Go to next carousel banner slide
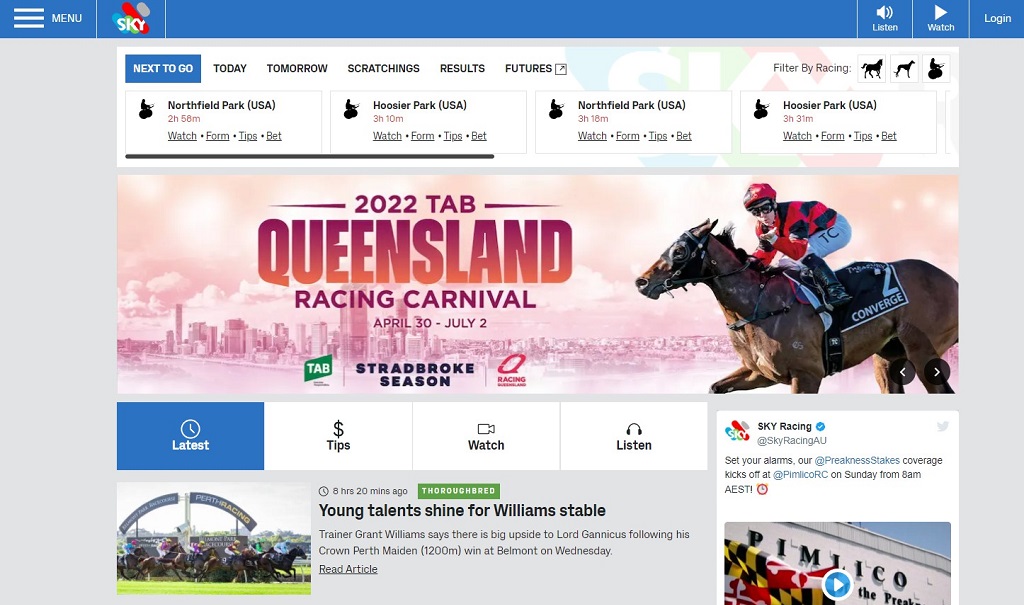The height and width of the screenshot is (605, 1024). click(x=936, y=372)
